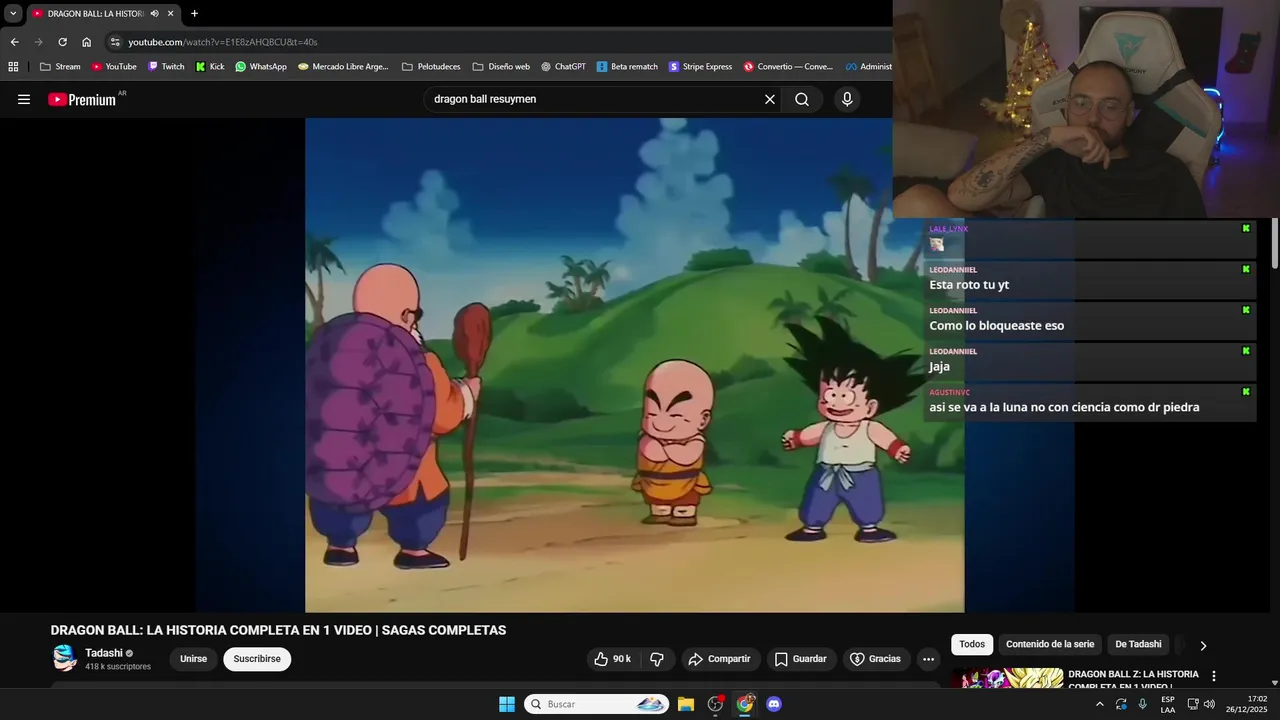Select the De Tadashi filter chip
This screenshot has width=1280, height=720.
pyautogui.click(x=1138, y=645)
